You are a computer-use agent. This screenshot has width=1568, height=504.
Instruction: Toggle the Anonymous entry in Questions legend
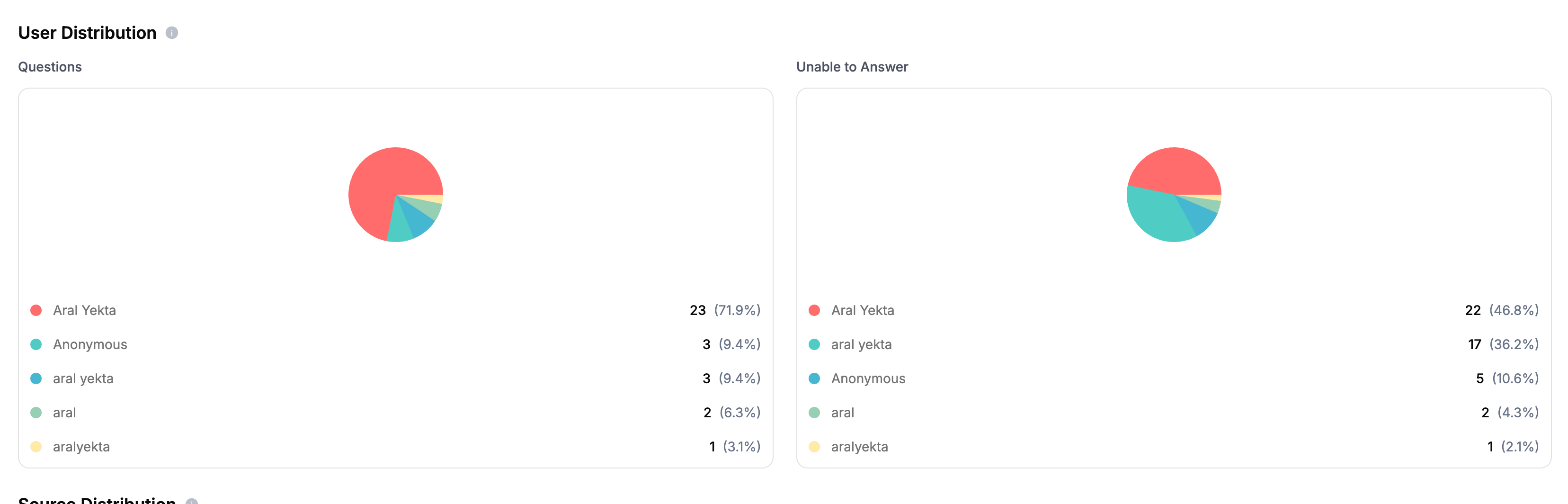point(90,344)
